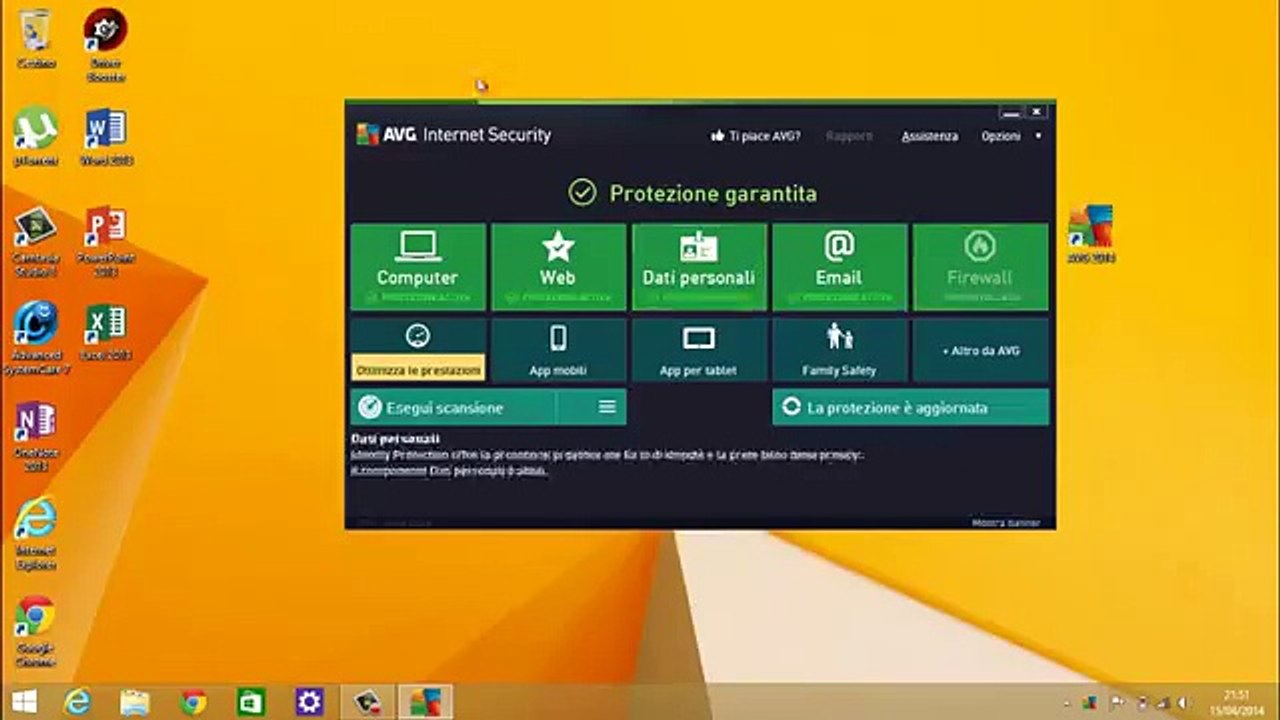This screenshot has width=1280, height=720.
Task: Open the Web protection tile
Action: pos(559,267)
